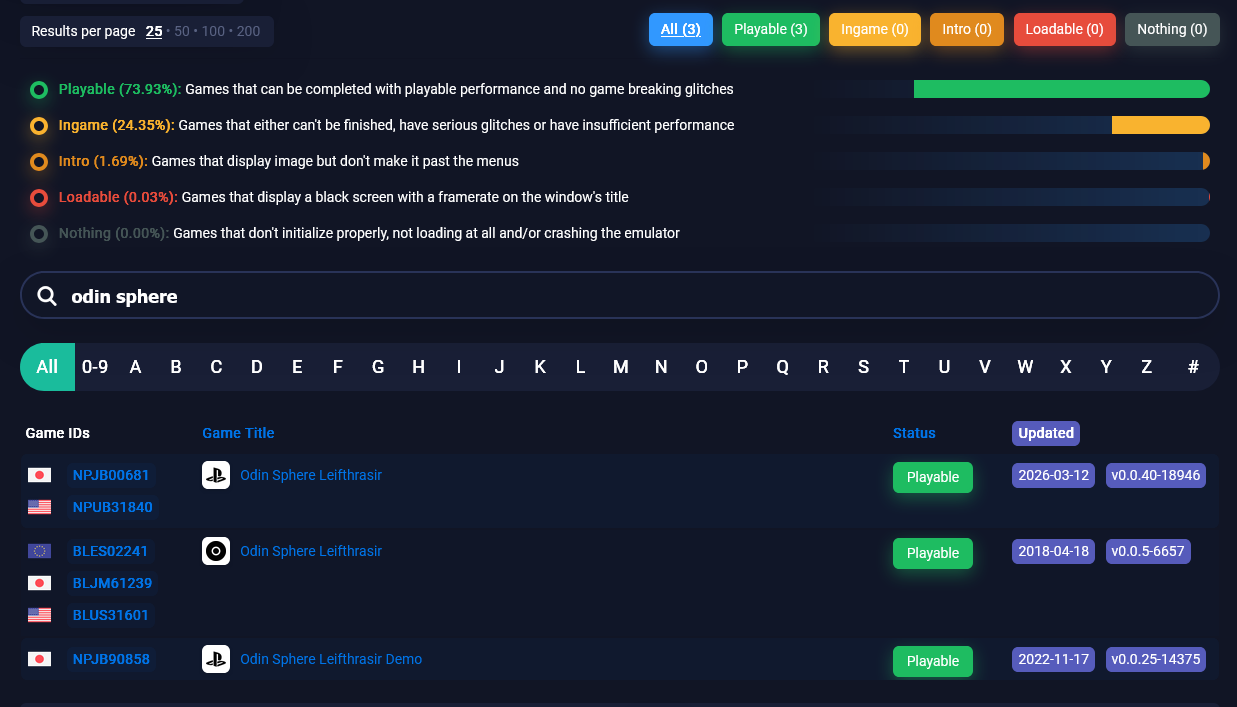Click the green Playable status circle icon

coord(39,90)
